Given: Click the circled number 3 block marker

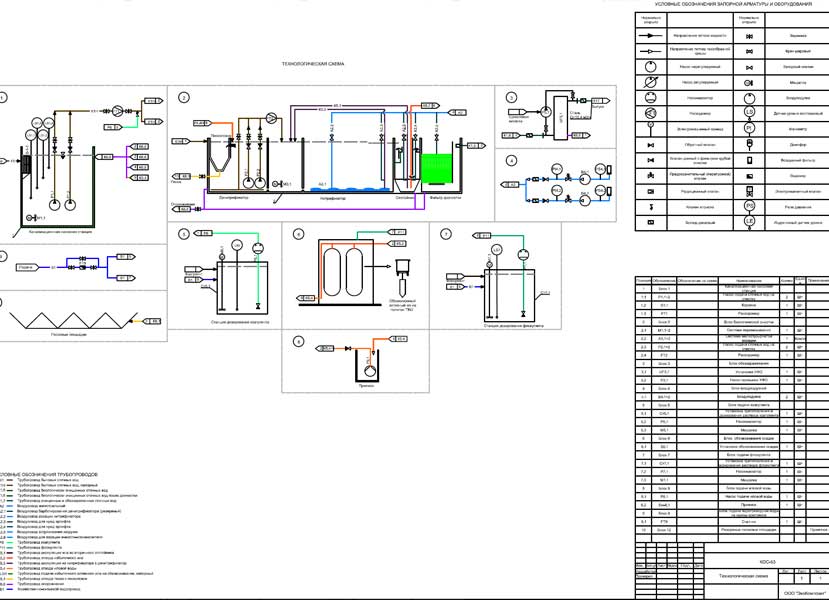Looking at the screenshot, I should pos(511,97).
